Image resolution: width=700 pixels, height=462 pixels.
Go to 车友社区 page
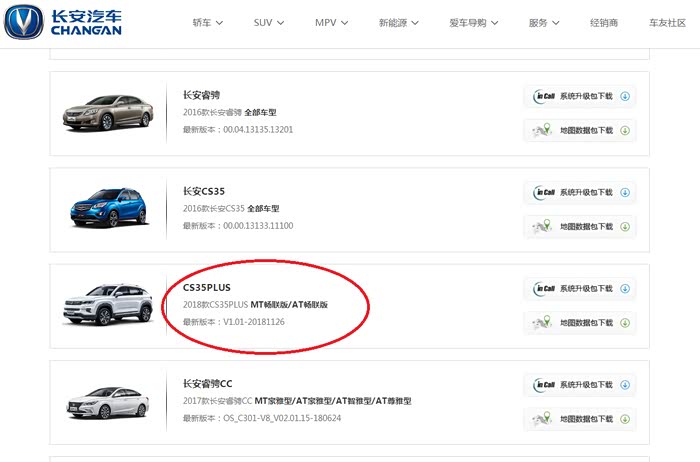click(x=667, y=23)
